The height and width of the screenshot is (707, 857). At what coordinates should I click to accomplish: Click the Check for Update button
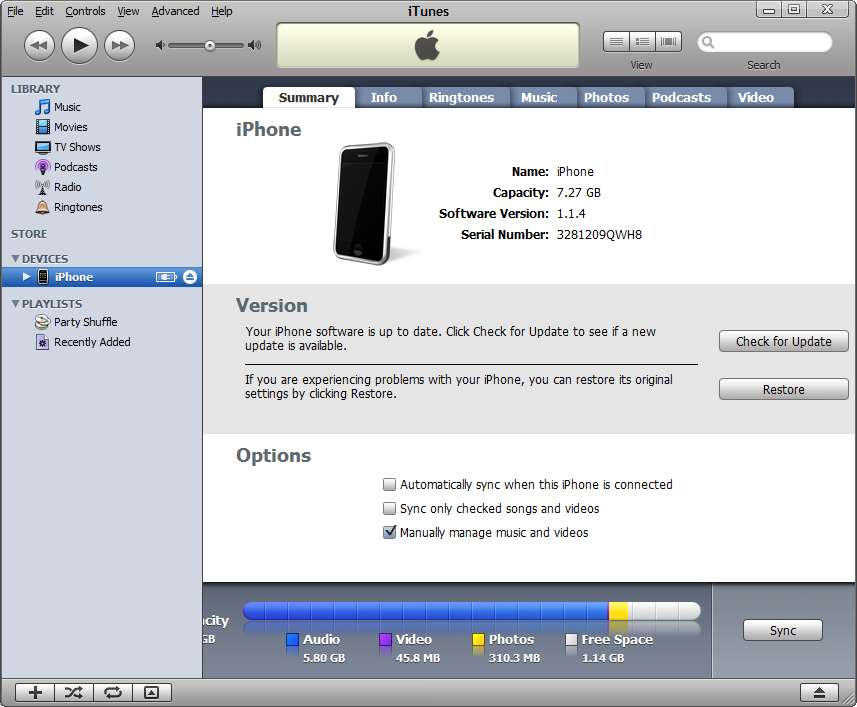click(784, 341)
